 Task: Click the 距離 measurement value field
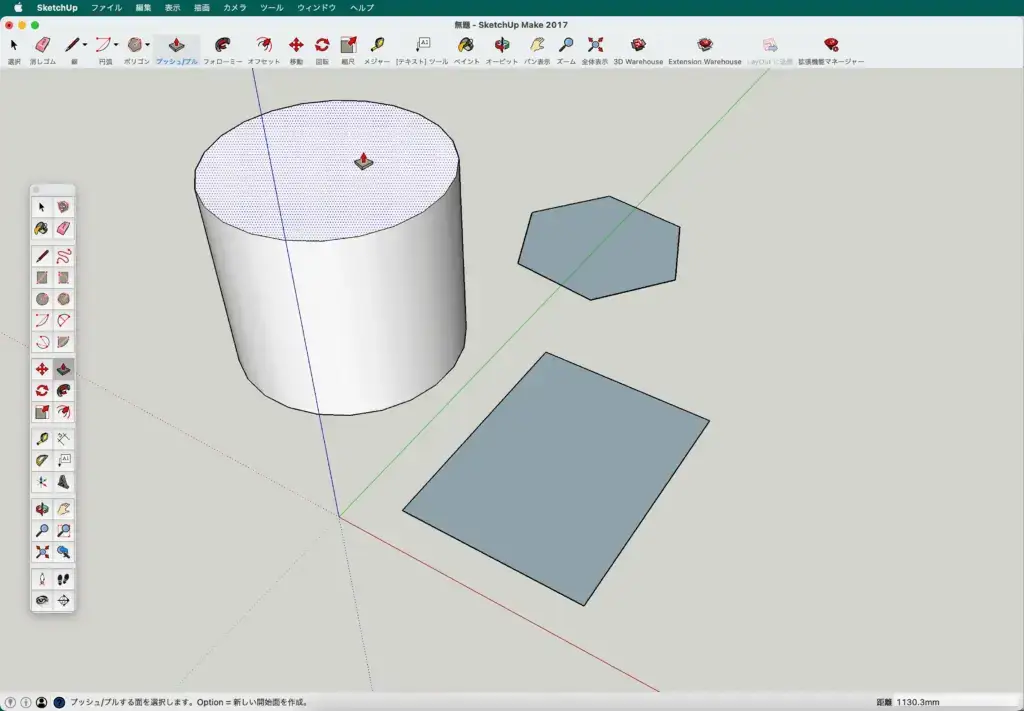(x=956, y=703)
